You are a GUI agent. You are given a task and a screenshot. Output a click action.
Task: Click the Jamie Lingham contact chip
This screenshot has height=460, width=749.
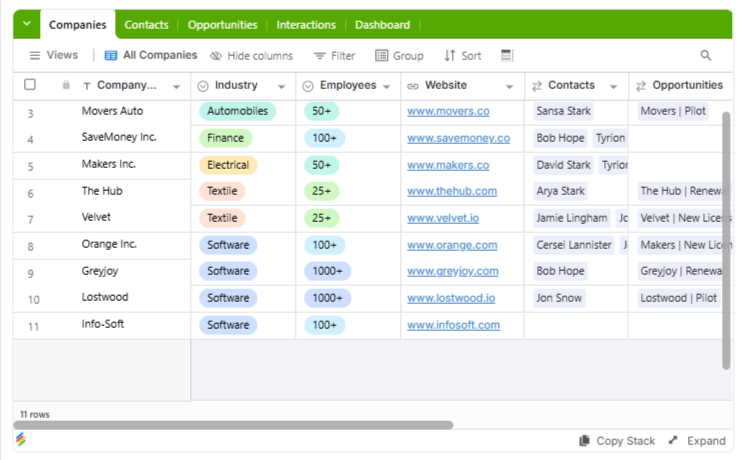pyautogui.click(x=571, y=218)
